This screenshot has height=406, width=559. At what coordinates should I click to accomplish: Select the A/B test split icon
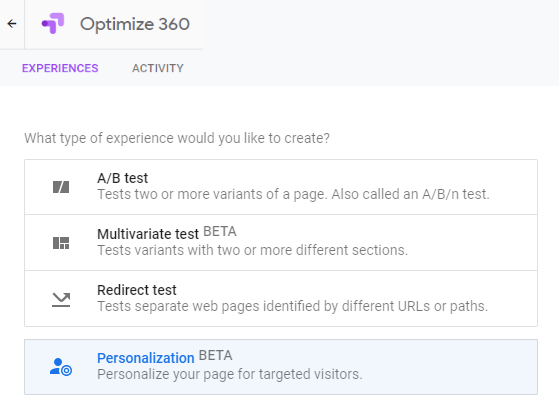(x=61, y=187)
